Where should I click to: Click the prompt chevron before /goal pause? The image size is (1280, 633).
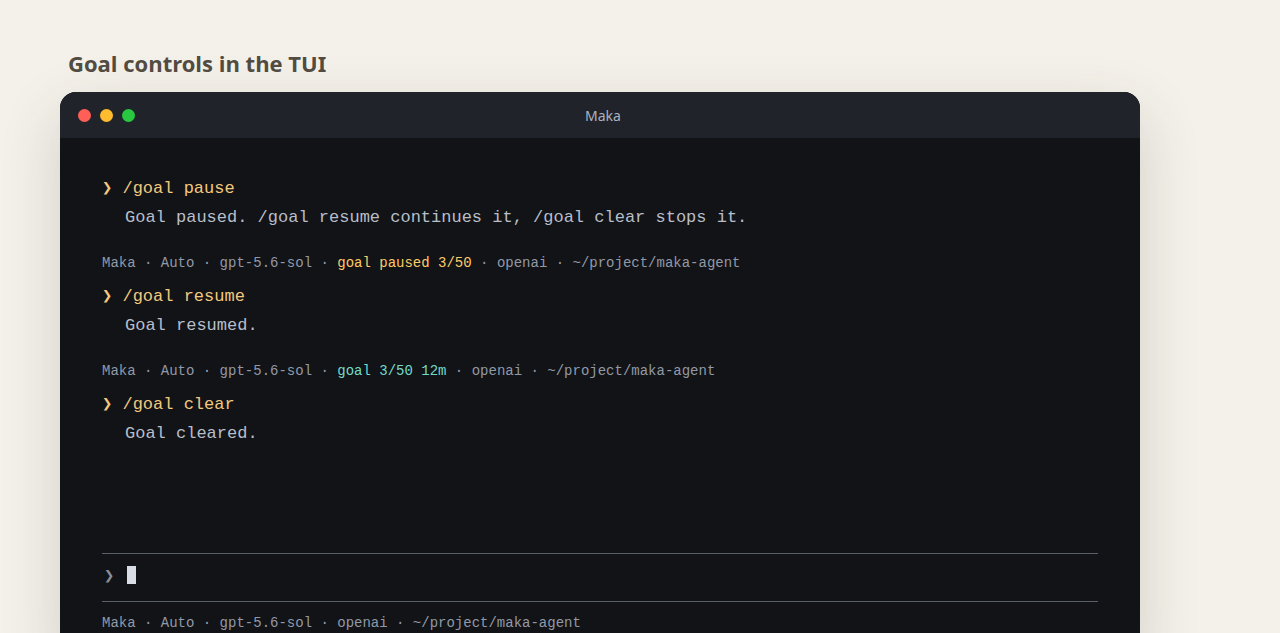click(107, 188)
